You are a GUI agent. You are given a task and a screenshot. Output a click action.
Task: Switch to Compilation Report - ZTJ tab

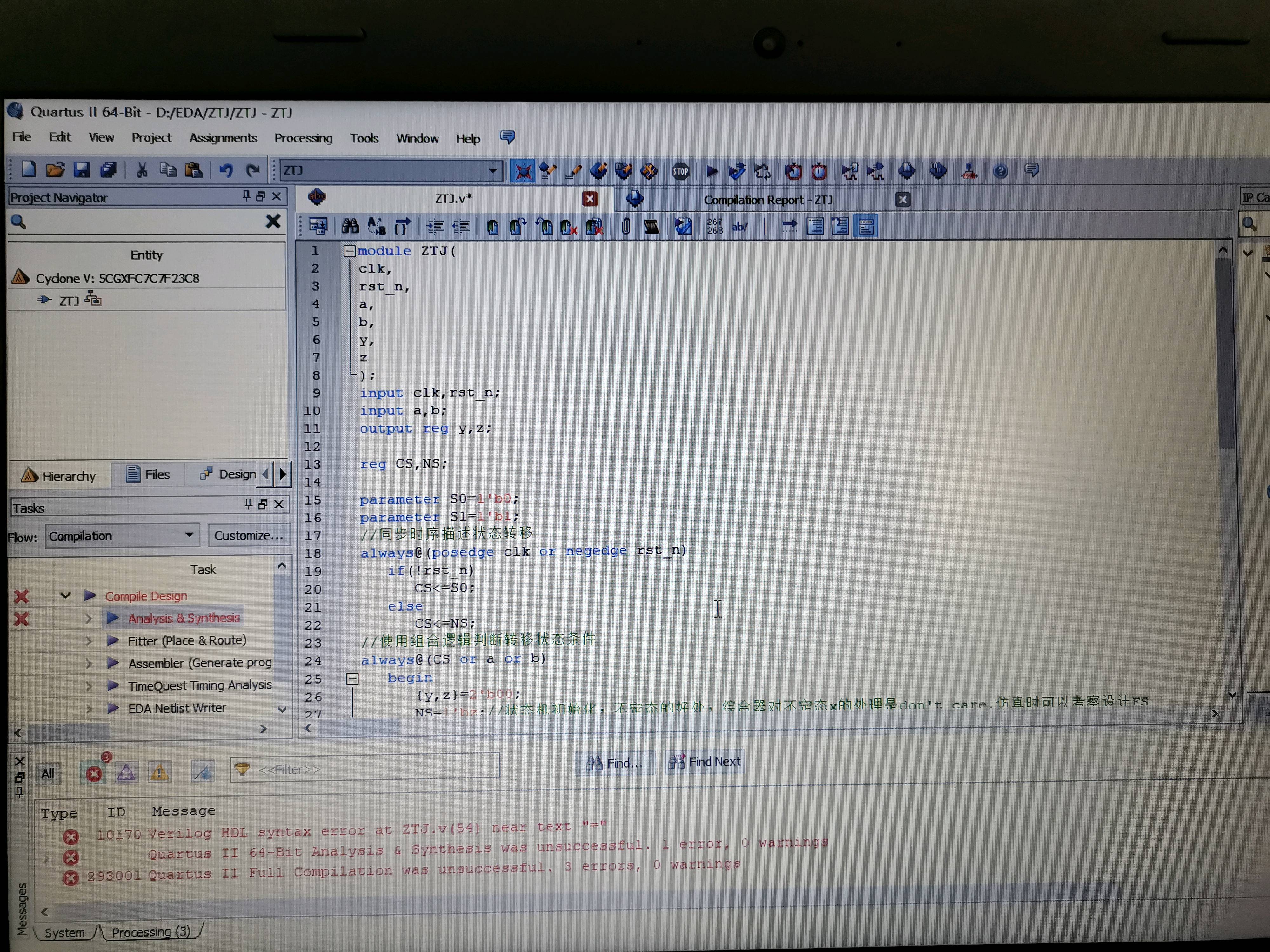(x=767, y=200)
